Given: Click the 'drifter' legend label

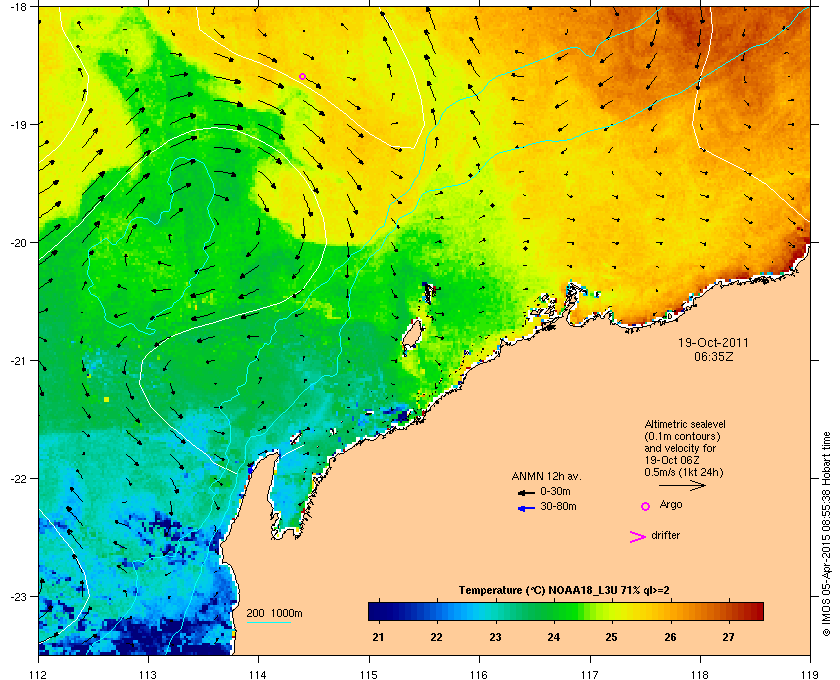Looking at the screenshot, I should [665, 535].
